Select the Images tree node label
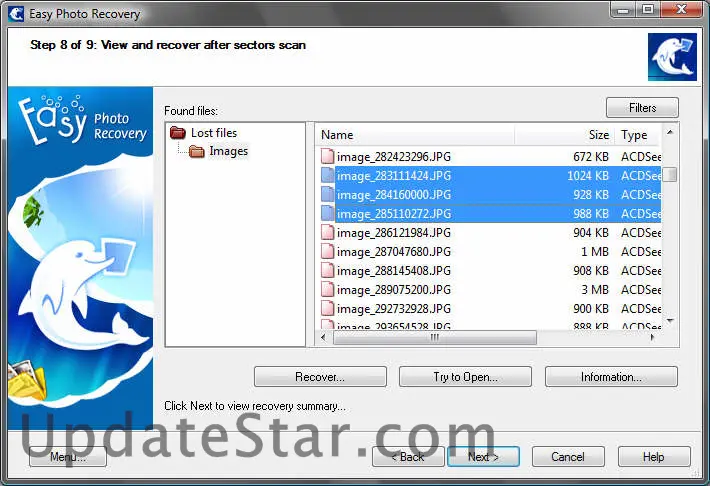 [x=229, y=151]
